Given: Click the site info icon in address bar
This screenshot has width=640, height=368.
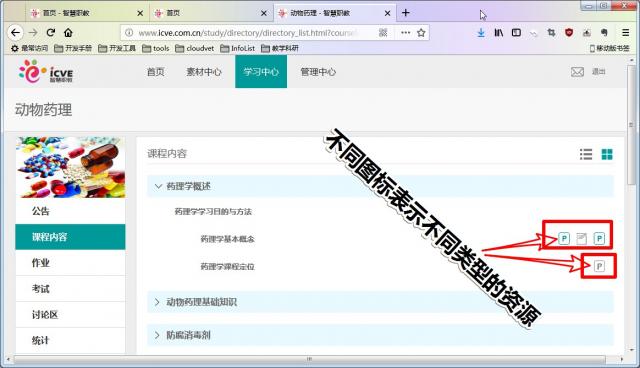Looking at the screenshot, I should point(129,33).
